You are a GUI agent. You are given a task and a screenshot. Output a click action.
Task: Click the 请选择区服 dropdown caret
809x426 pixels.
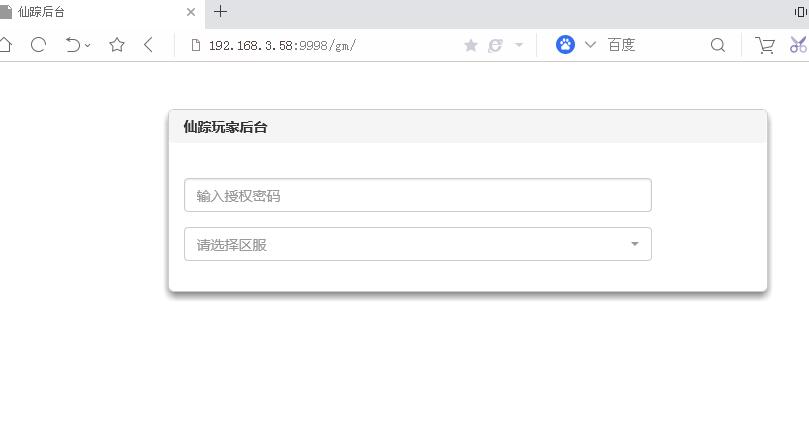pos(635,244)
